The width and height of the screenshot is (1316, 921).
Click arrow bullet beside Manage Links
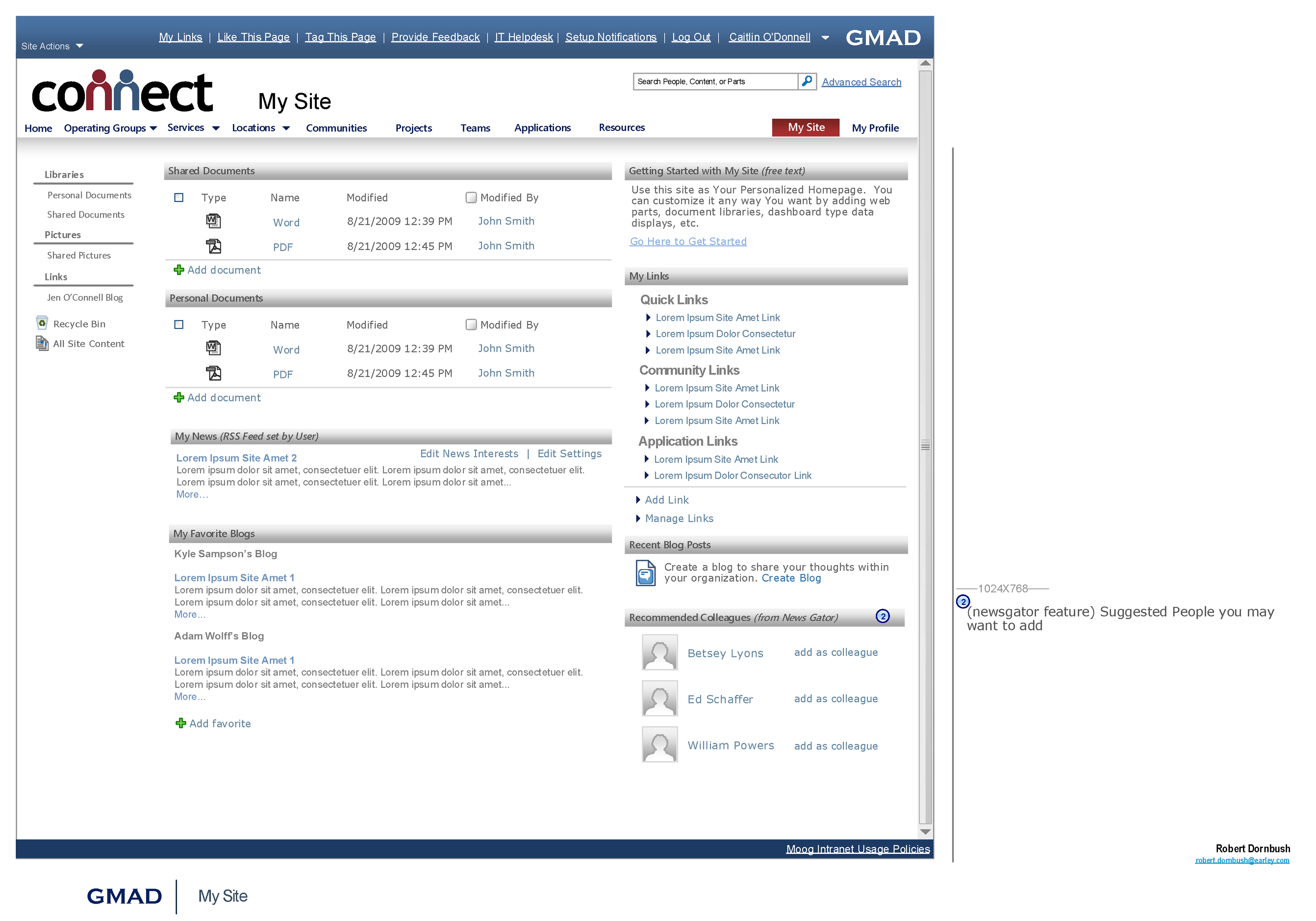[x=638, y=519]
